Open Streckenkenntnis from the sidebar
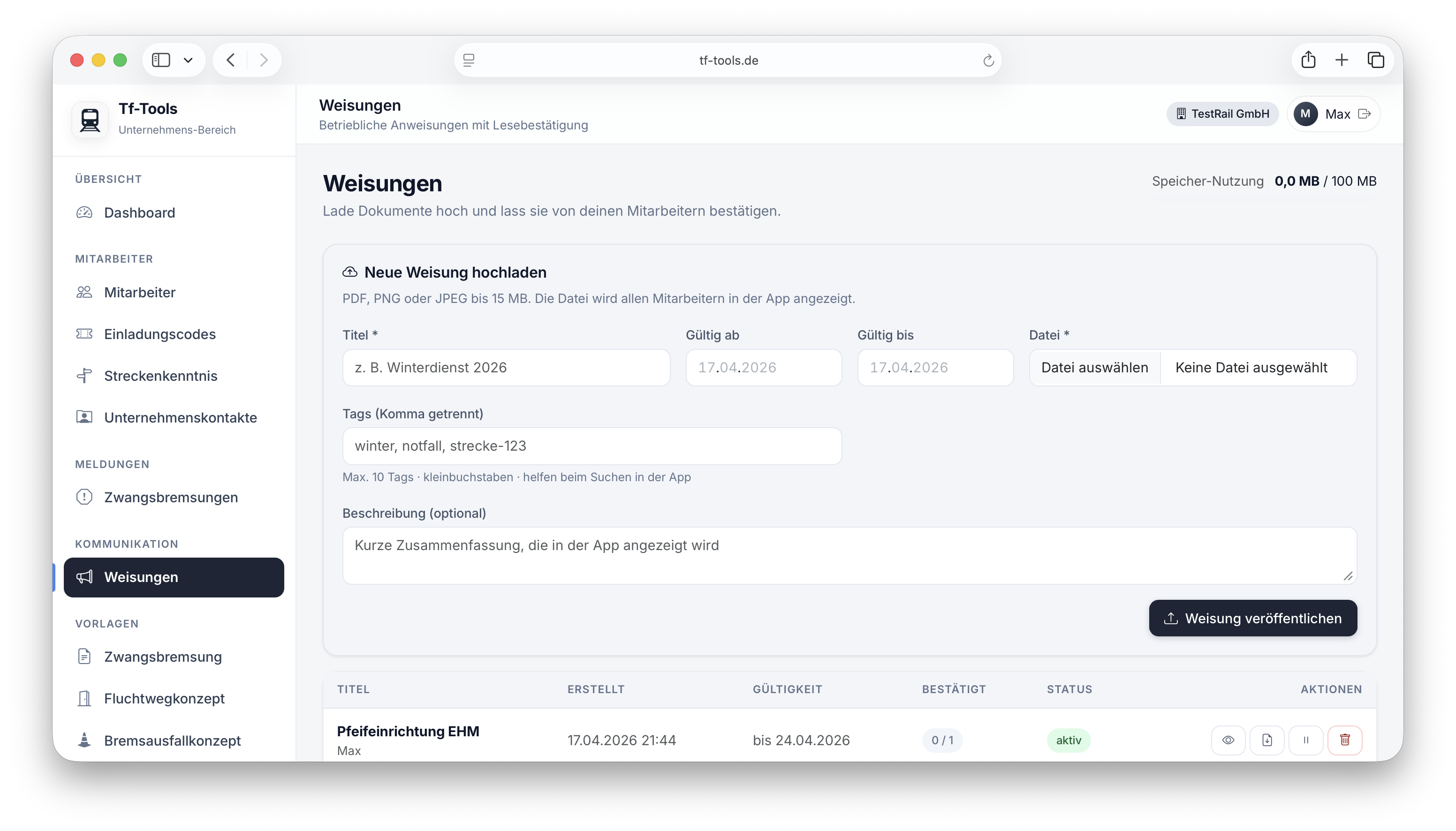 pos(160,376)
